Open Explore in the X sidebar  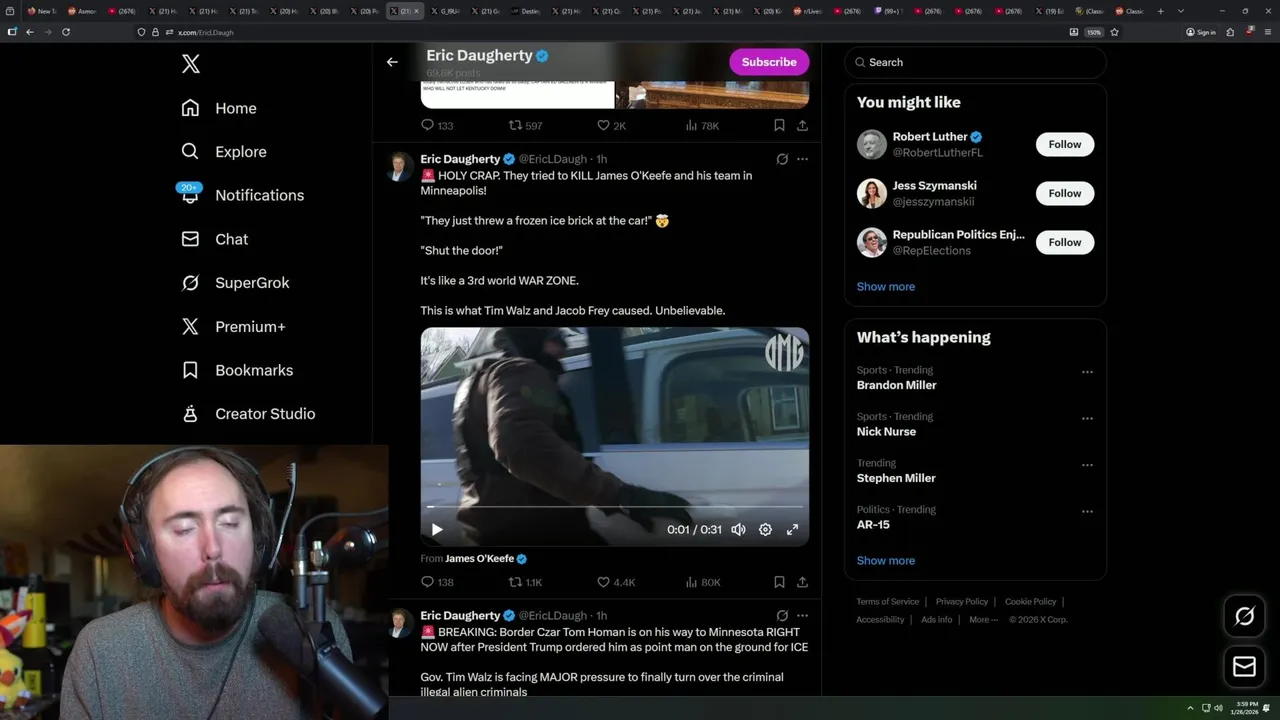click(x=224, y=152)
